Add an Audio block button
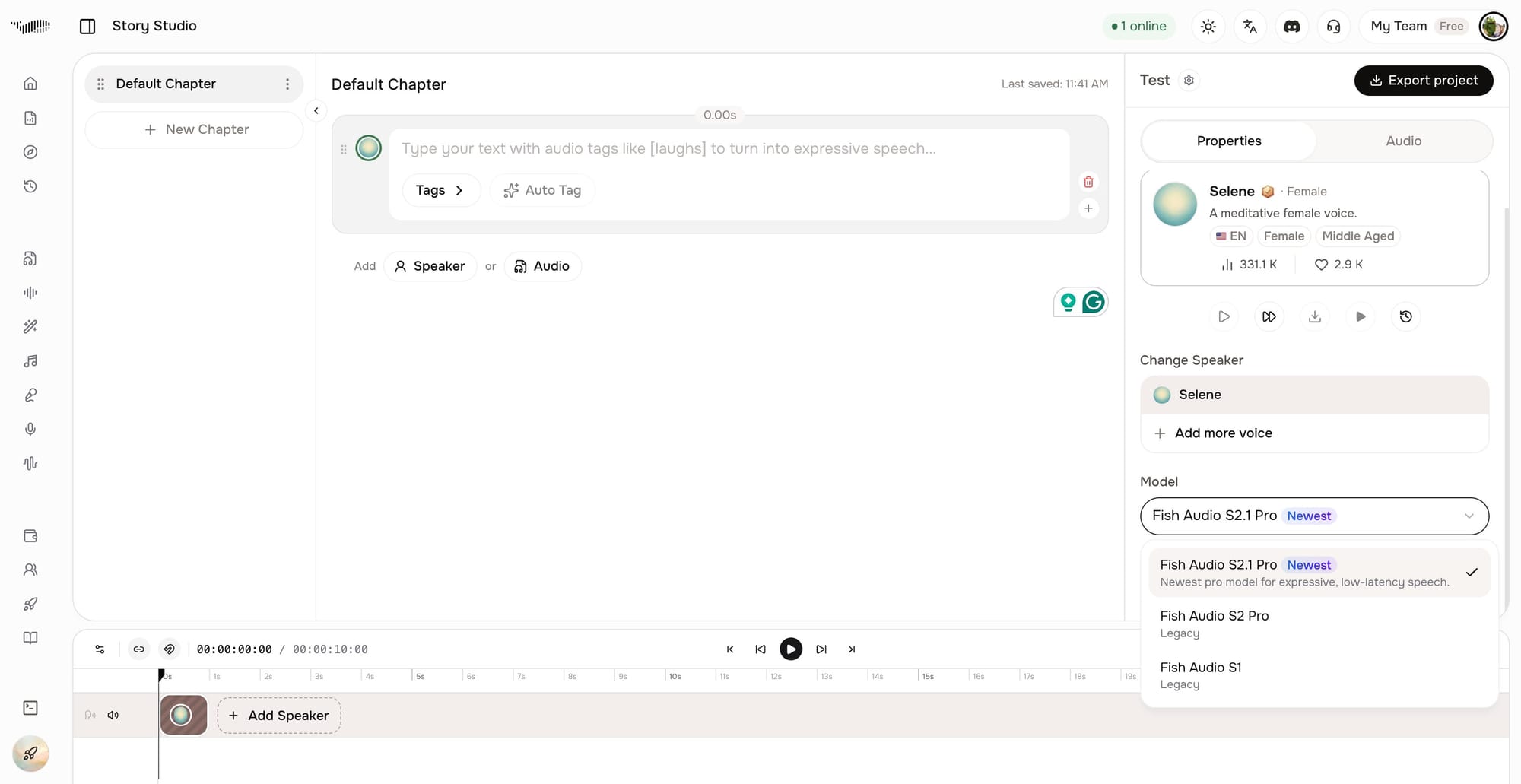This screenshot has height=784, width=1521. 542,267
